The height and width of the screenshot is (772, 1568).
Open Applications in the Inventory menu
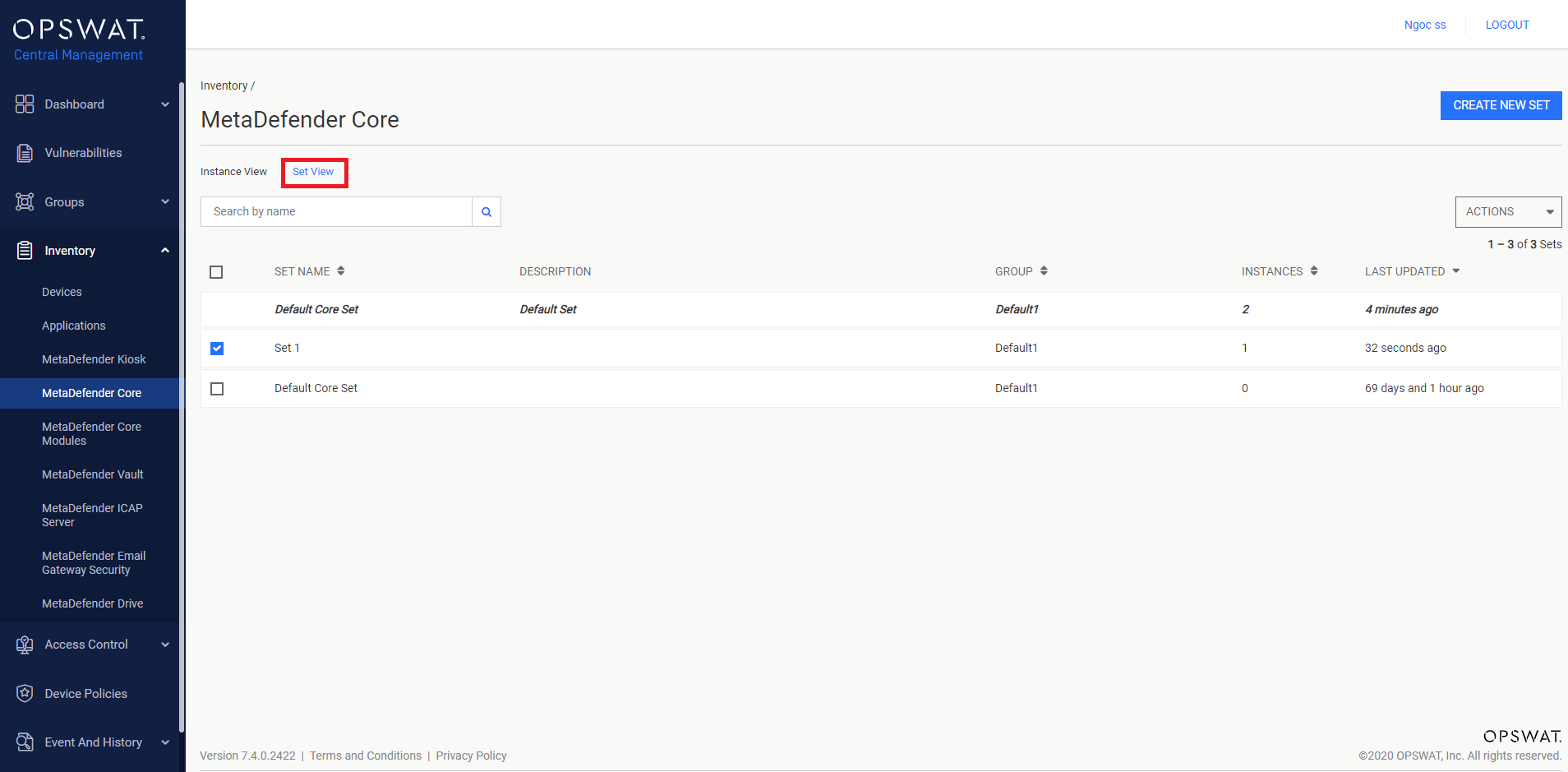point(74,326)
